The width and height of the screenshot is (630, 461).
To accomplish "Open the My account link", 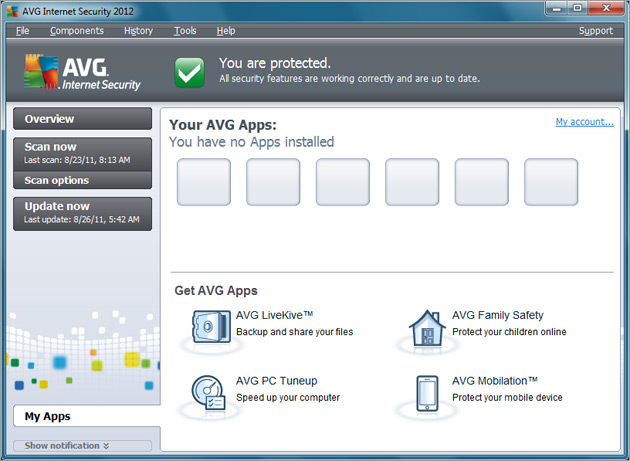I will click(x=584, y=121).
